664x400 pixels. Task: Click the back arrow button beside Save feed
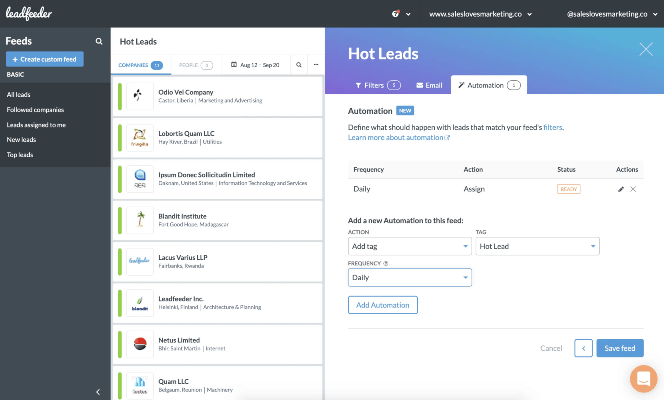pyautogui.click(x=583, y=348)
